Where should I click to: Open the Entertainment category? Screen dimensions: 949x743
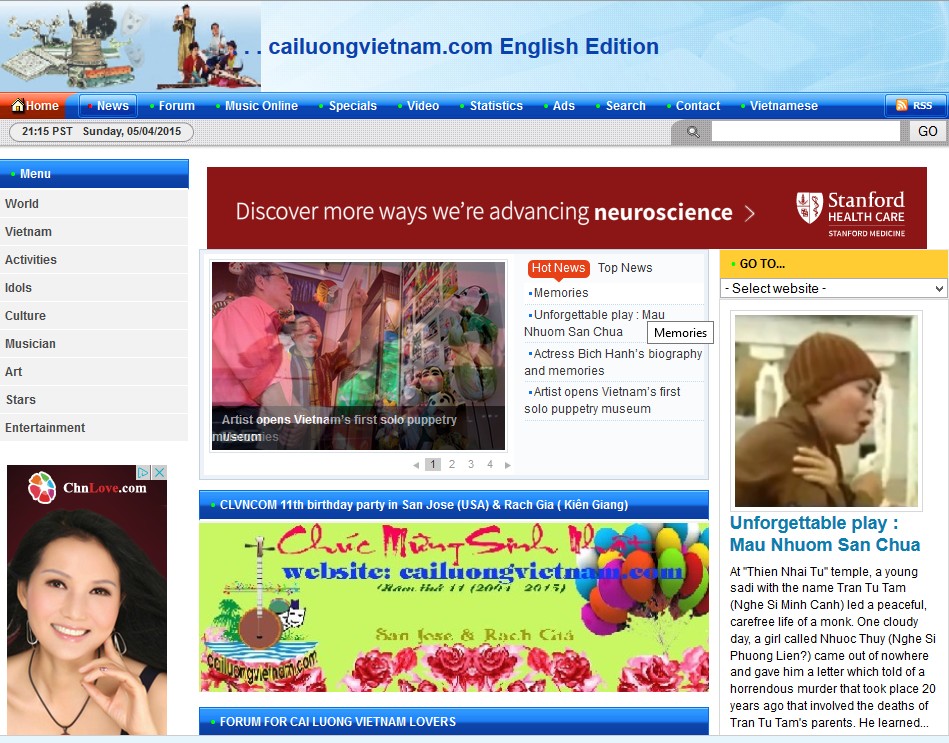pos(94,428)
